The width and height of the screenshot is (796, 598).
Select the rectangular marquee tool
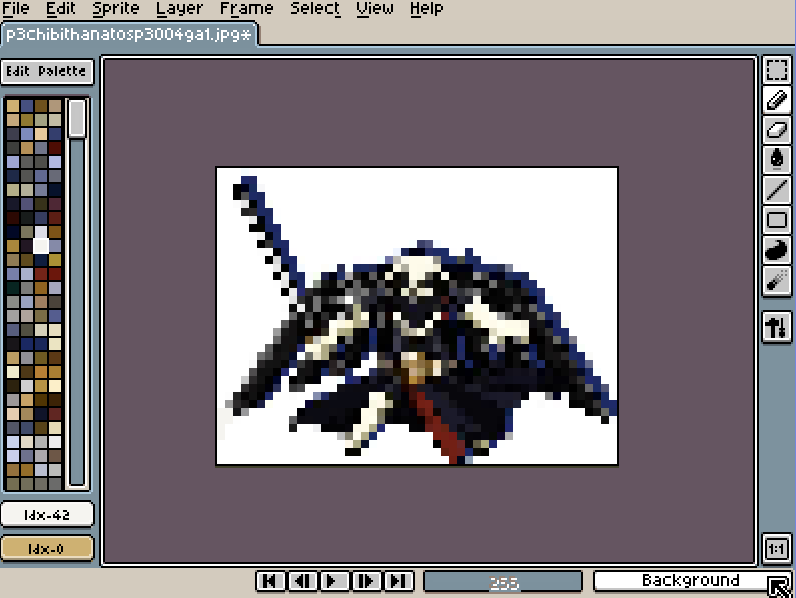pyautogui.click(x=777, y=70)
